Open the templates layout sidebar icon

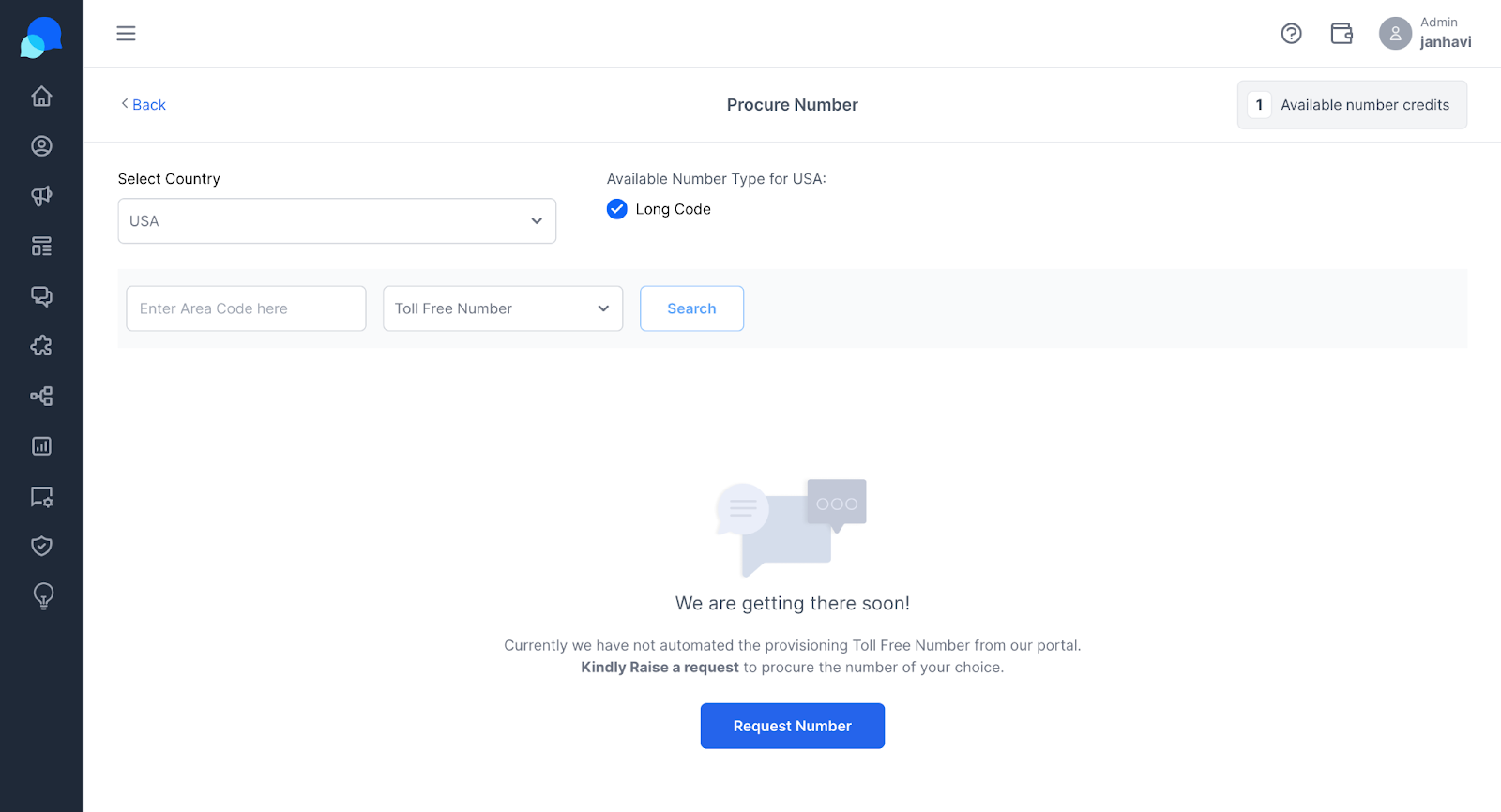pyautogui.click(x=41, y=246)
